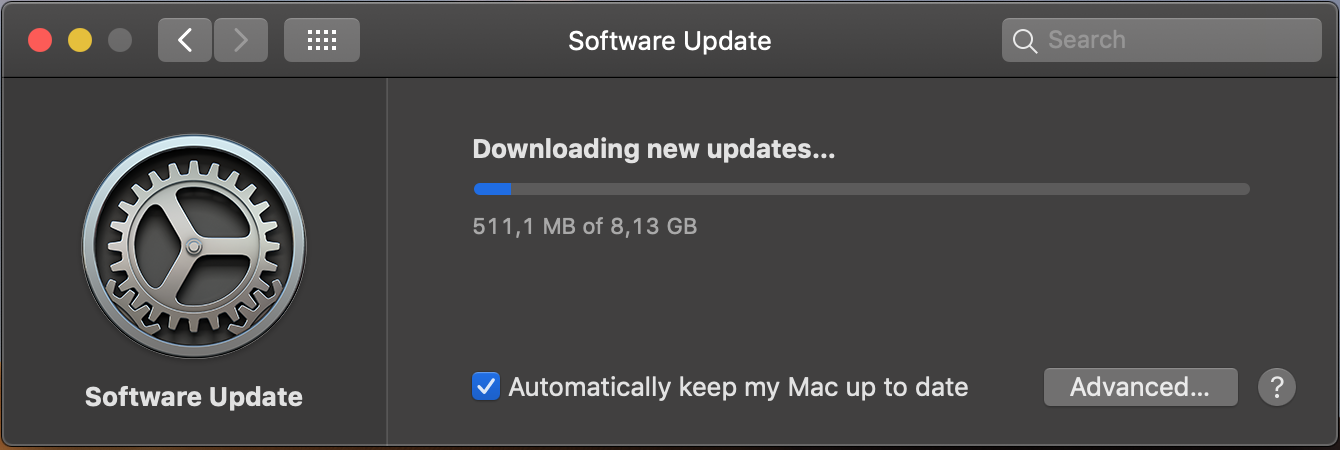Click the blue filled part of progress bar
Screen dimensions: 1340x450
492,189
